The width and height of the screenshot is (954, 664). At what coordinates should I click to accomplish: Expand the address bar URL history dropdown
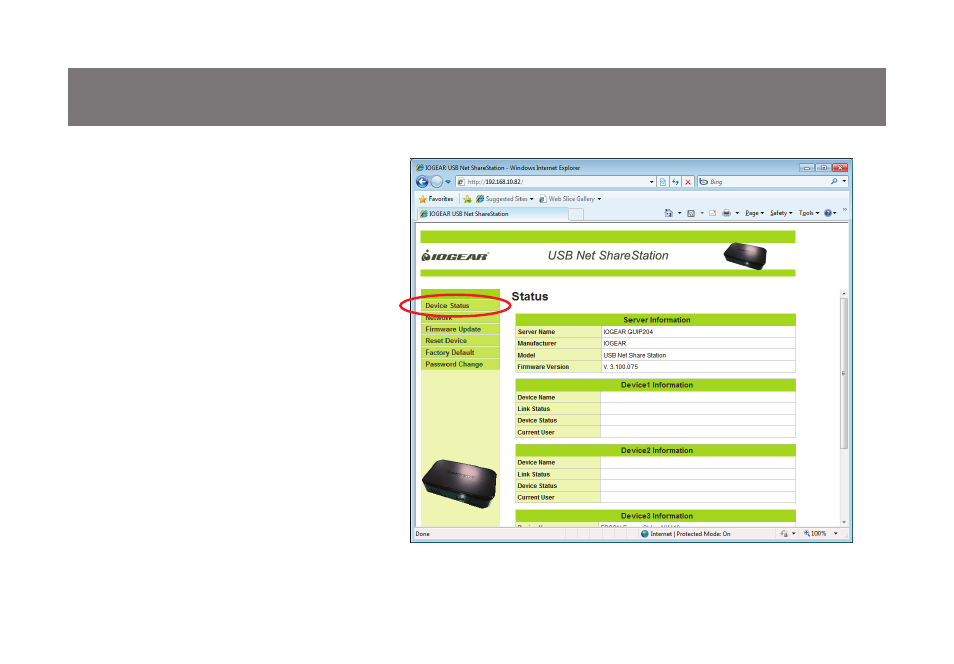click(652, 181)
